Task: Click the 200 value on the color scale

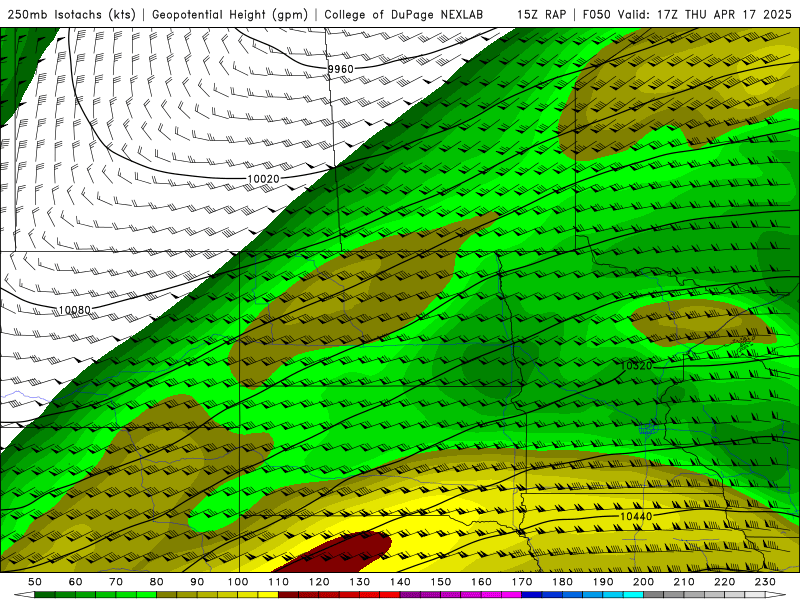Action: point(644,582)
